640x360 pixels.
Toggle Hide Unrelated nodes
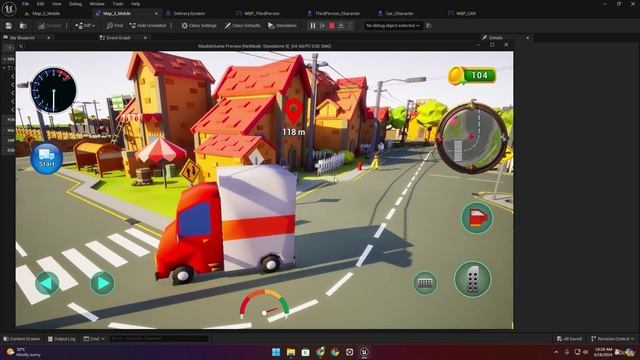pyautogui.click(x=147, y=26)
